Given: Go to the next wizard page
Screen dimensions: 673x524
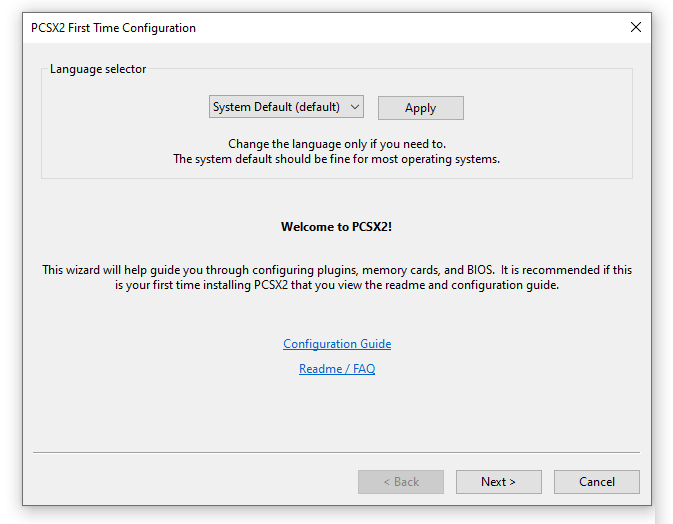Looking at the screenshot, I should 499,482.
